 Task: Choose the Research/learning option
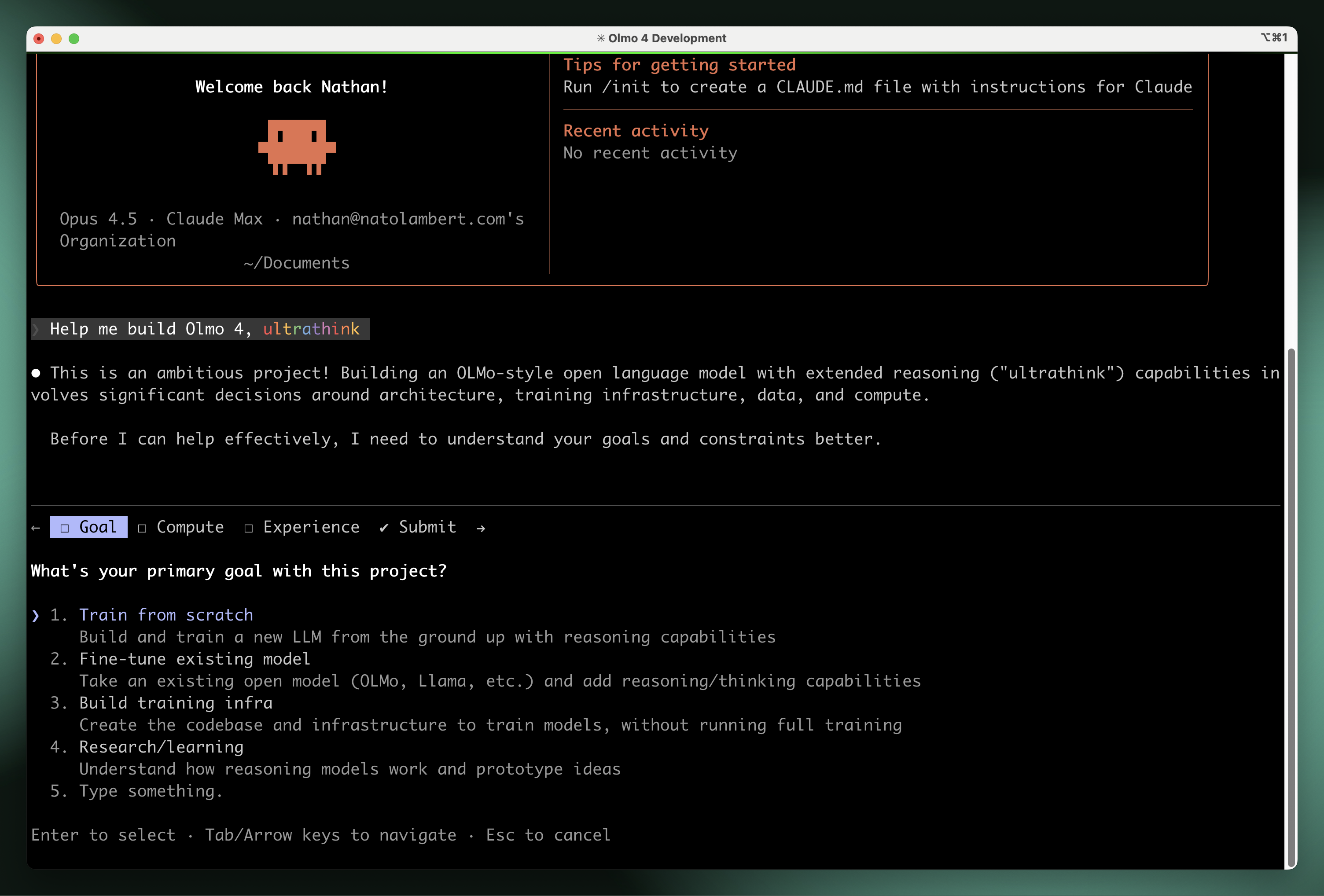click(x=161, y=747)
